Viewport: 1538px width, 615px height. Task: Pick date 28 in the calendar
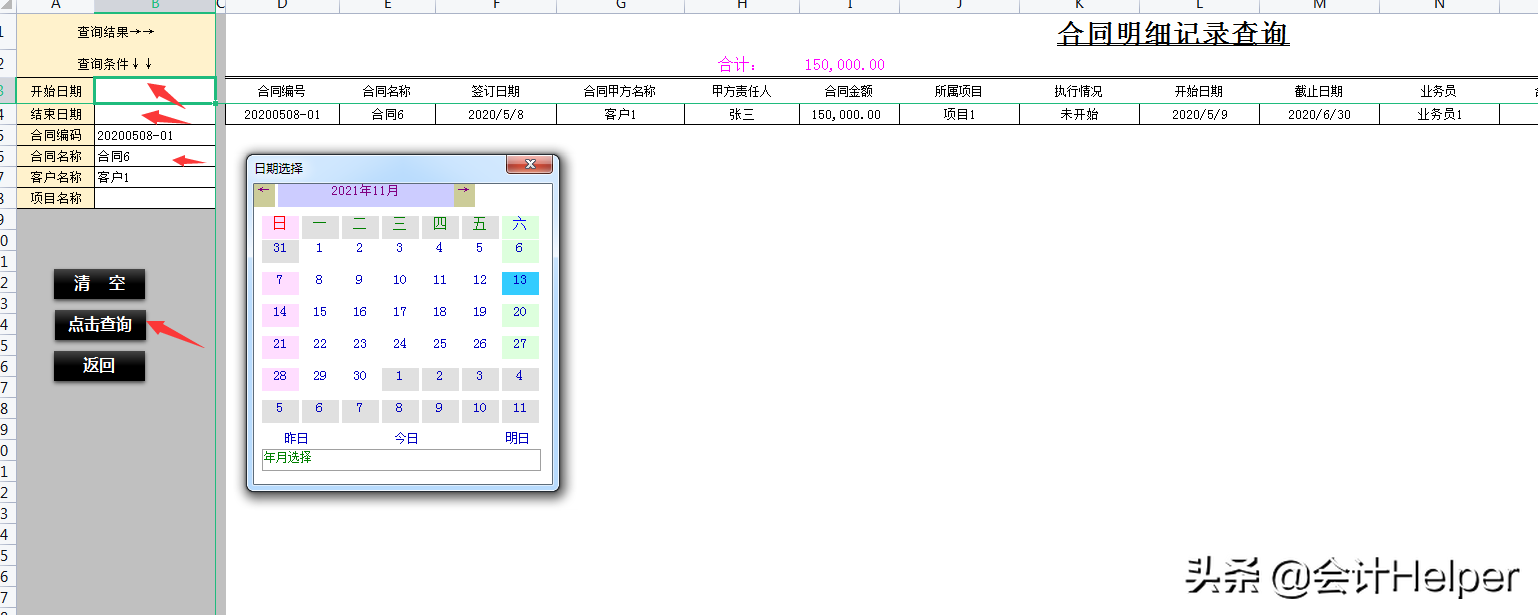coord(280,379)
